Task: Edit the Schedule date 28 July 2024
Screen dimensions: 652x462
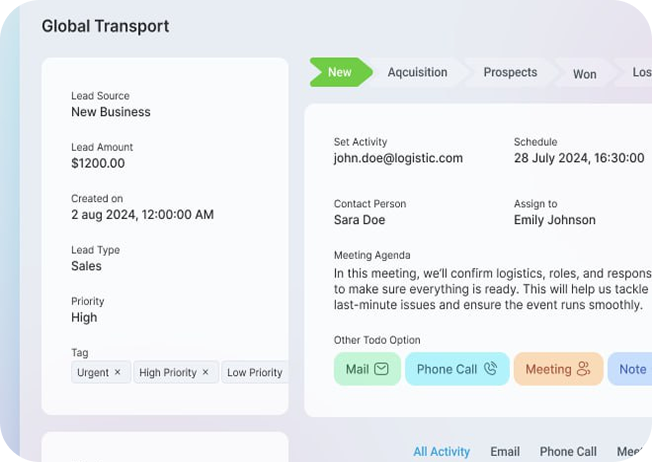Action: click(x=579, y=158)
